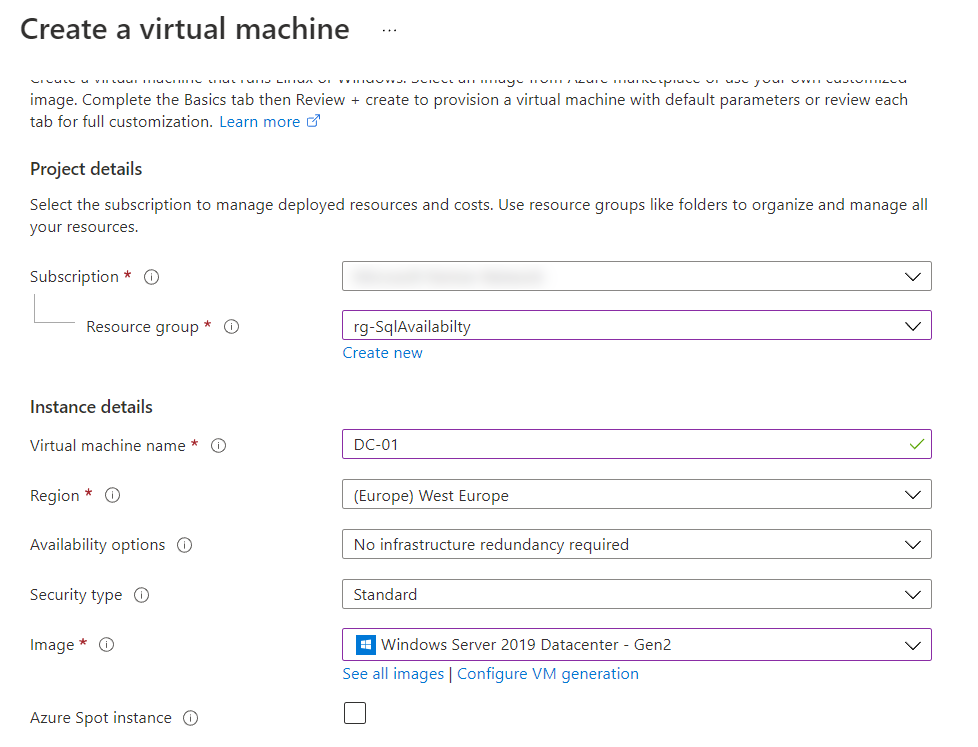Click the Security type info icon
978x747 pixels.
pyautogui.click(x=141, y=595)
